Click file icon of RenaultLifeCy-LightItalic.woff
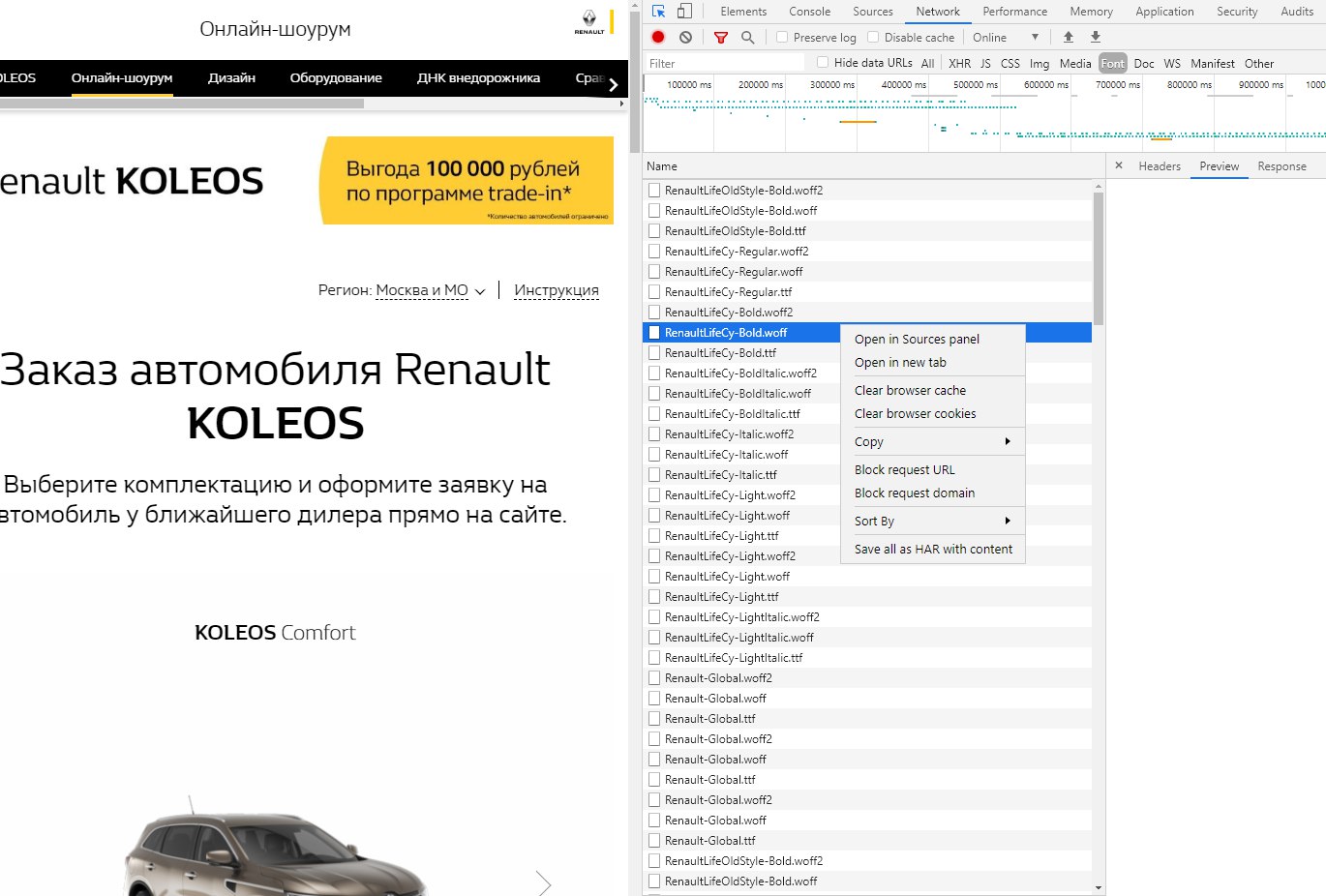The image size is (1326, 896). (654, 638)
